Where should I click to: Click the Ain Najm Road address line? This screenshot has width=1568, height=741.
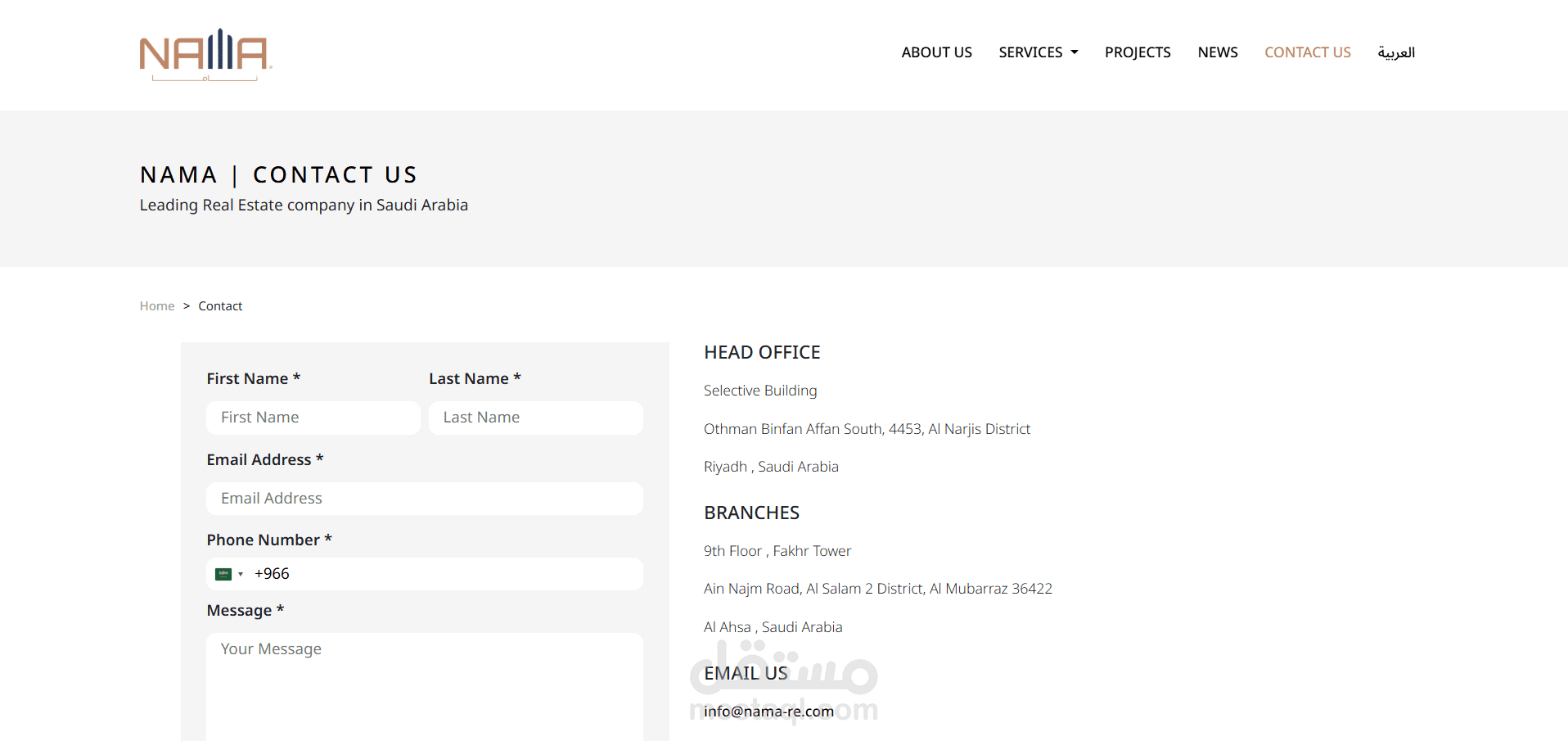point(878,589)
